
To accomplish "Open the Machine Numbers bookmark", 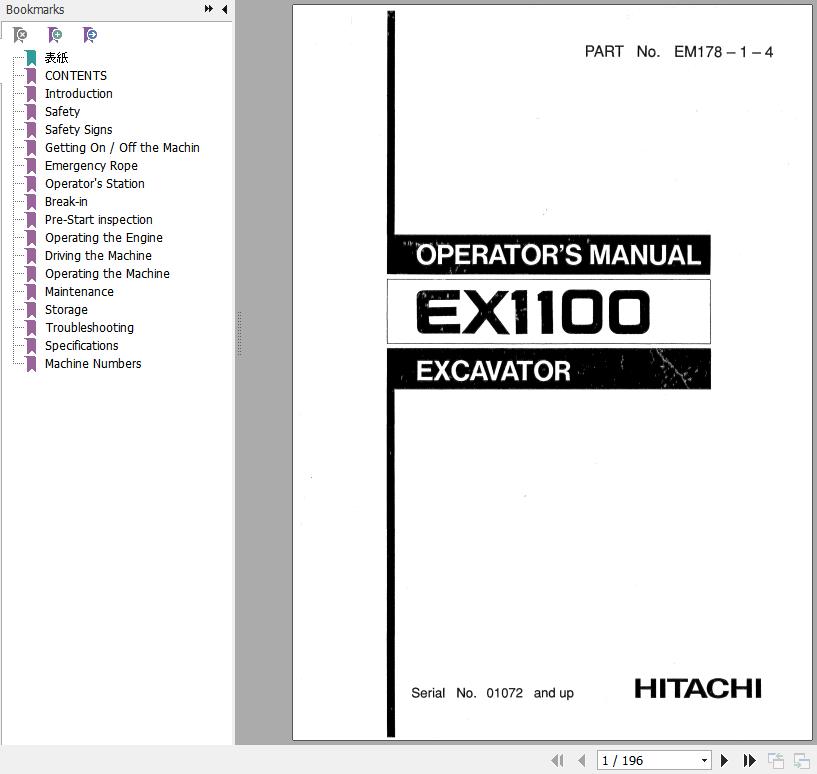I will click(93, 363).
